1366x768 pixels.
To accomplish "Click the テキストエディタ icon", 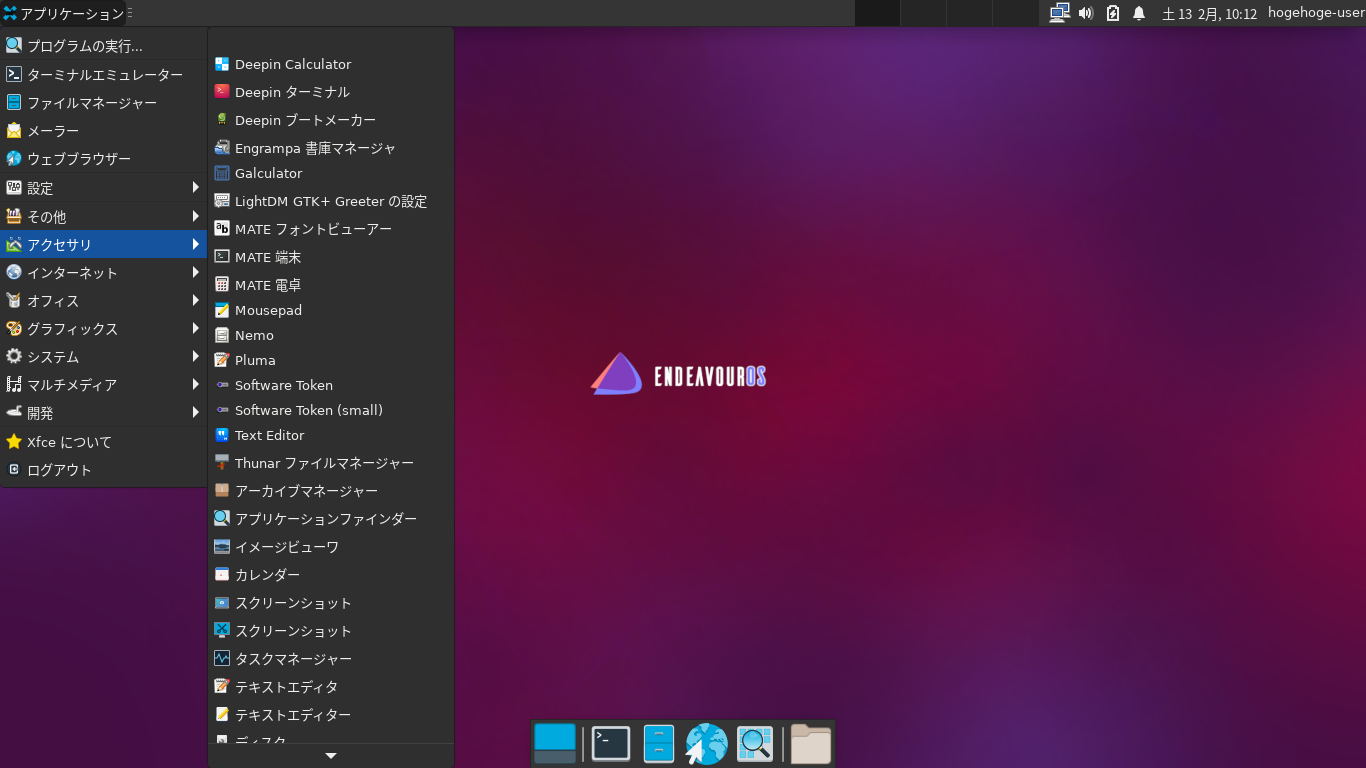I will click(x=222, y=687).
